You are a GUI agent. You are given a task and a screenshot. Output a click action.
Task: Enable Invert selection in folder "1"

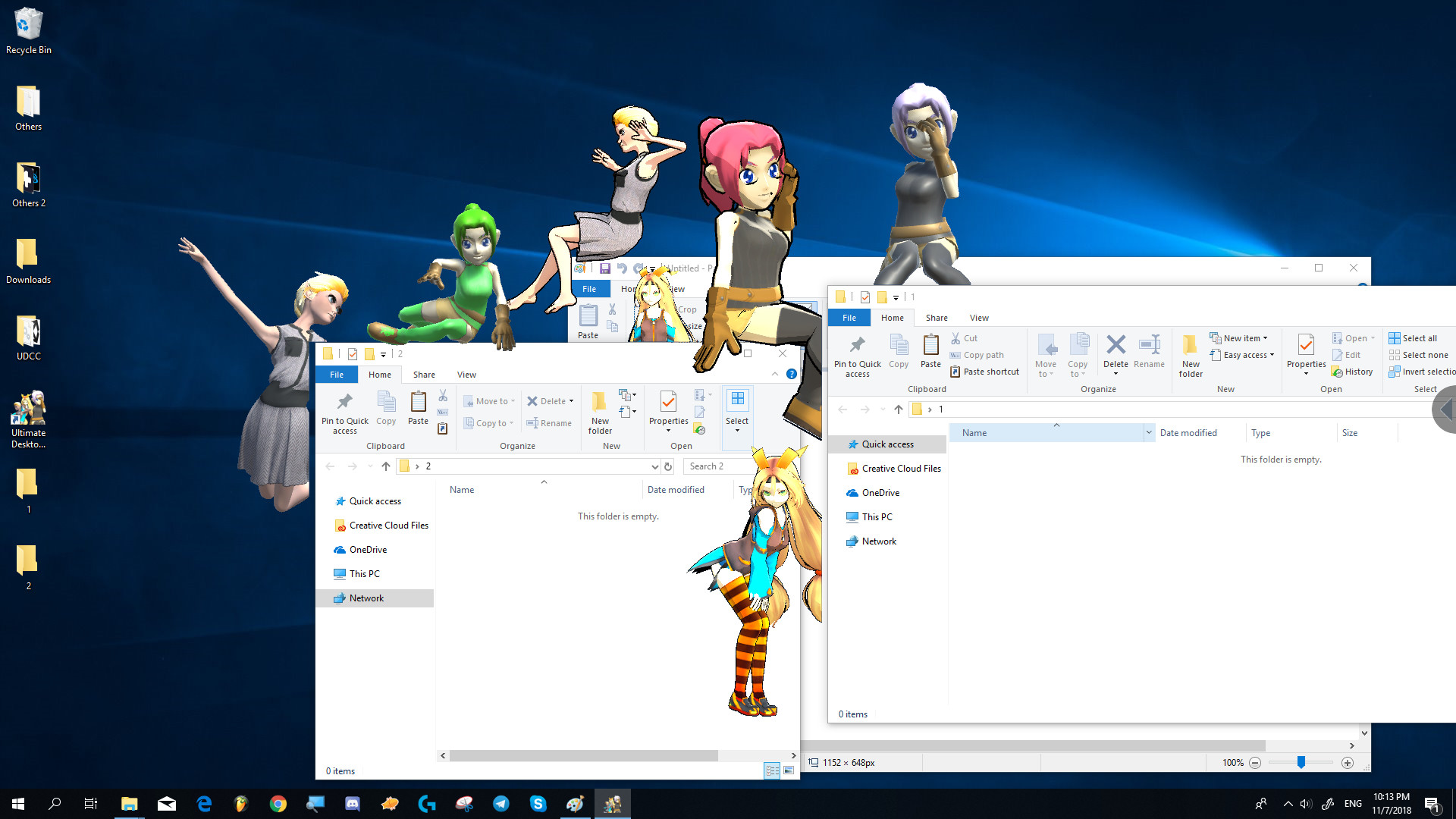1422,371
